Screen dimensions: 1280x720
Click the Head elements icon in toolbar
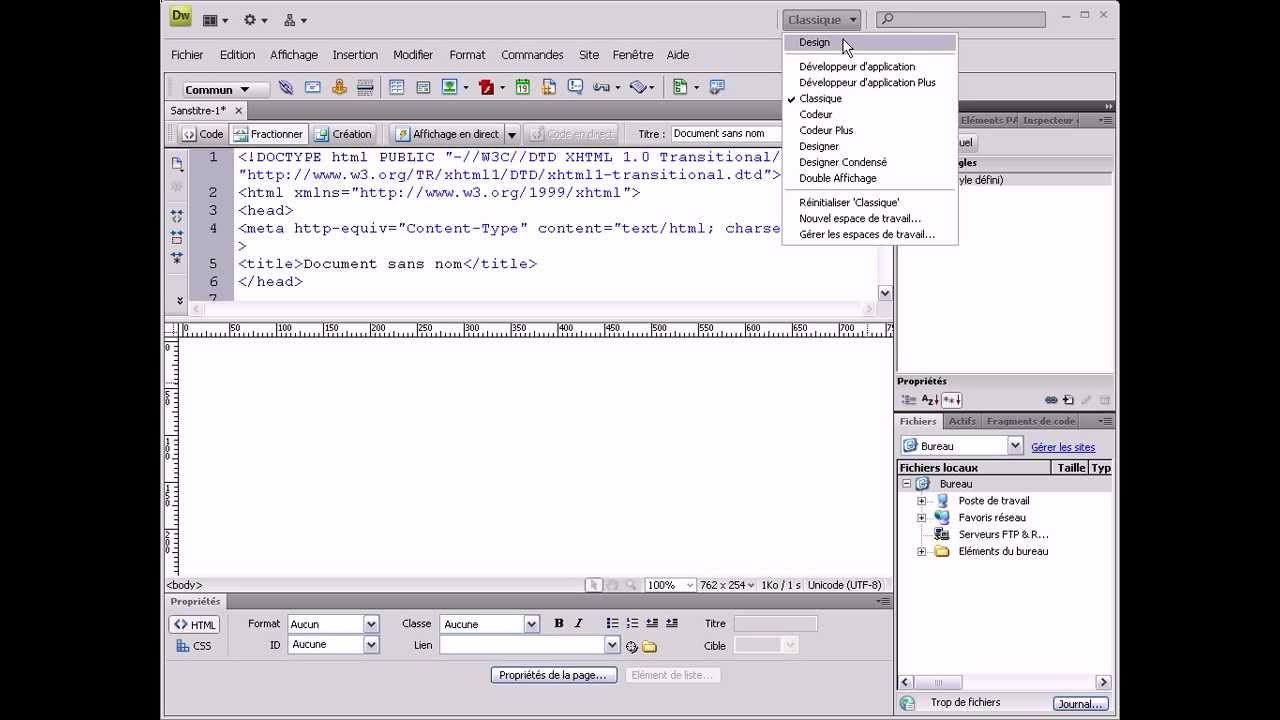tap(602, 88)
